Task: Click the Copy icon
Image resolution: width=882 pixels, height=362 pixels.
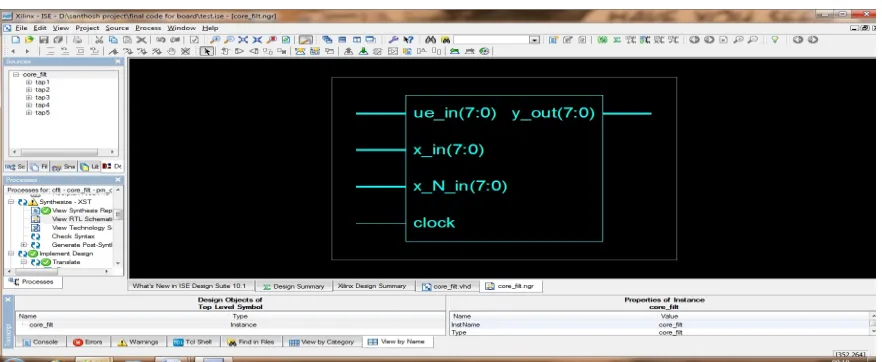Action: tap(113, 40)
